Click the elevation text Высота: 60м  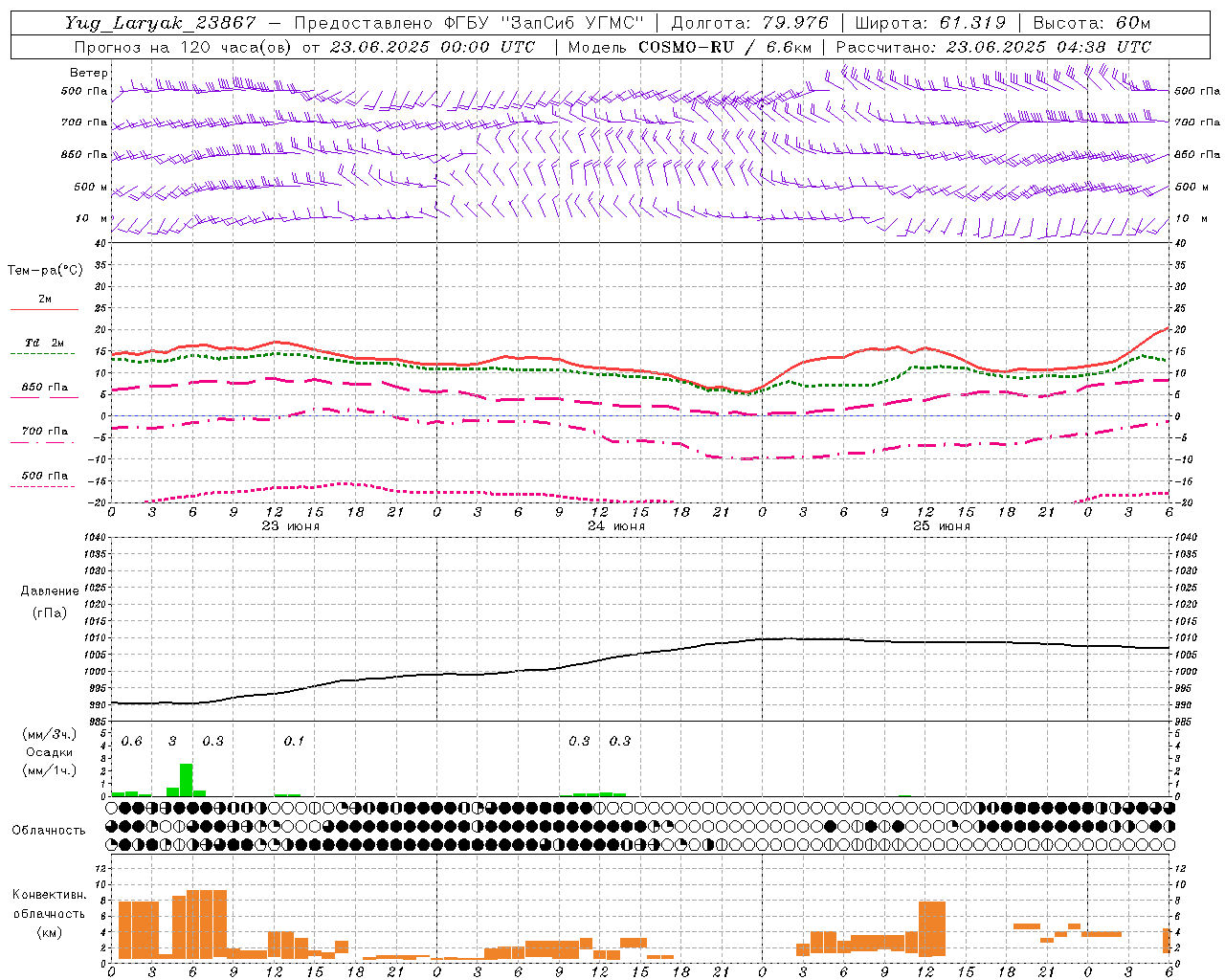point(1092,23)
